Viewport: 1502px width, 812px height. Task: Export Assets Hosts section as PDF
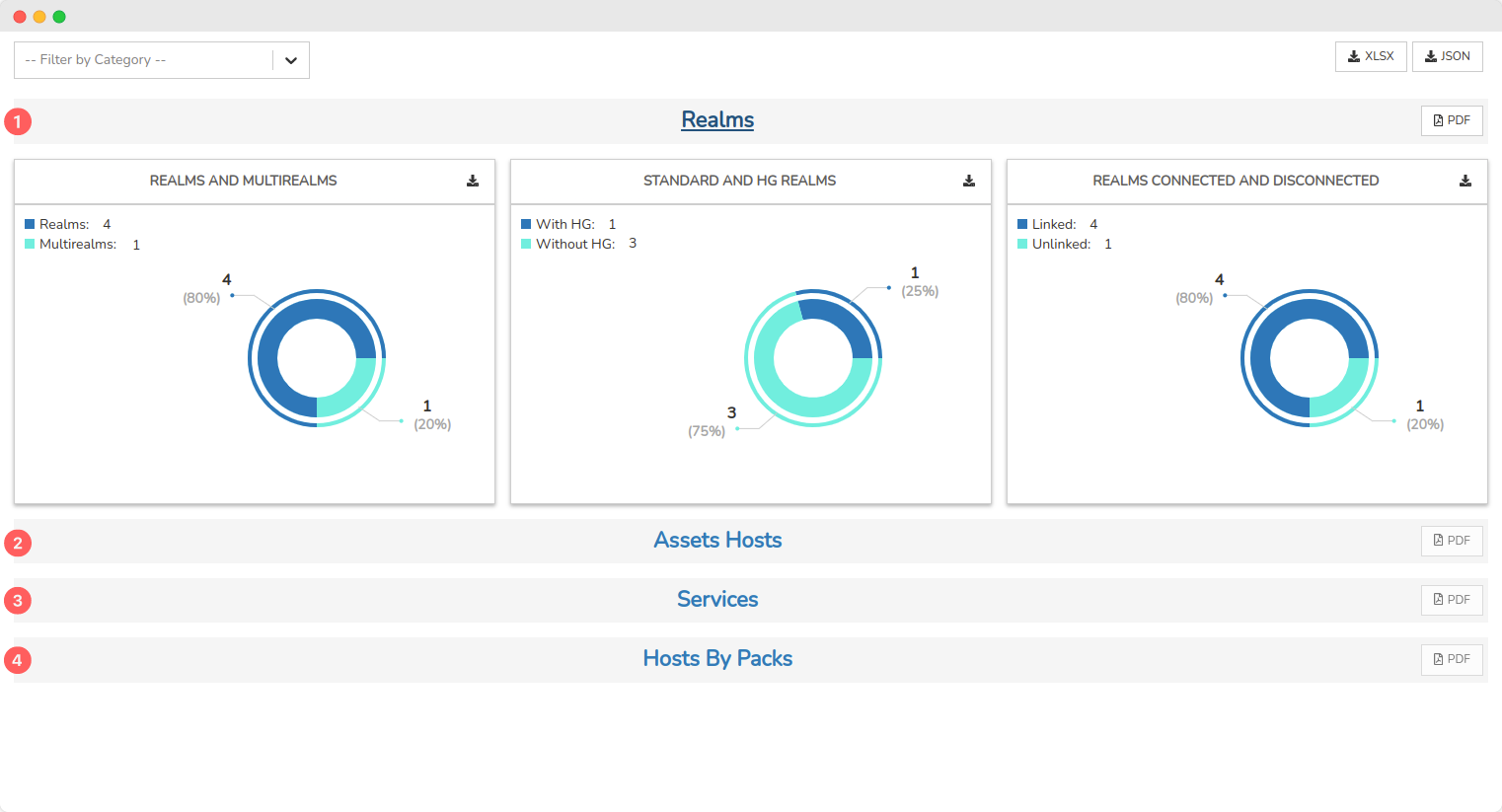click(1452, 541)
